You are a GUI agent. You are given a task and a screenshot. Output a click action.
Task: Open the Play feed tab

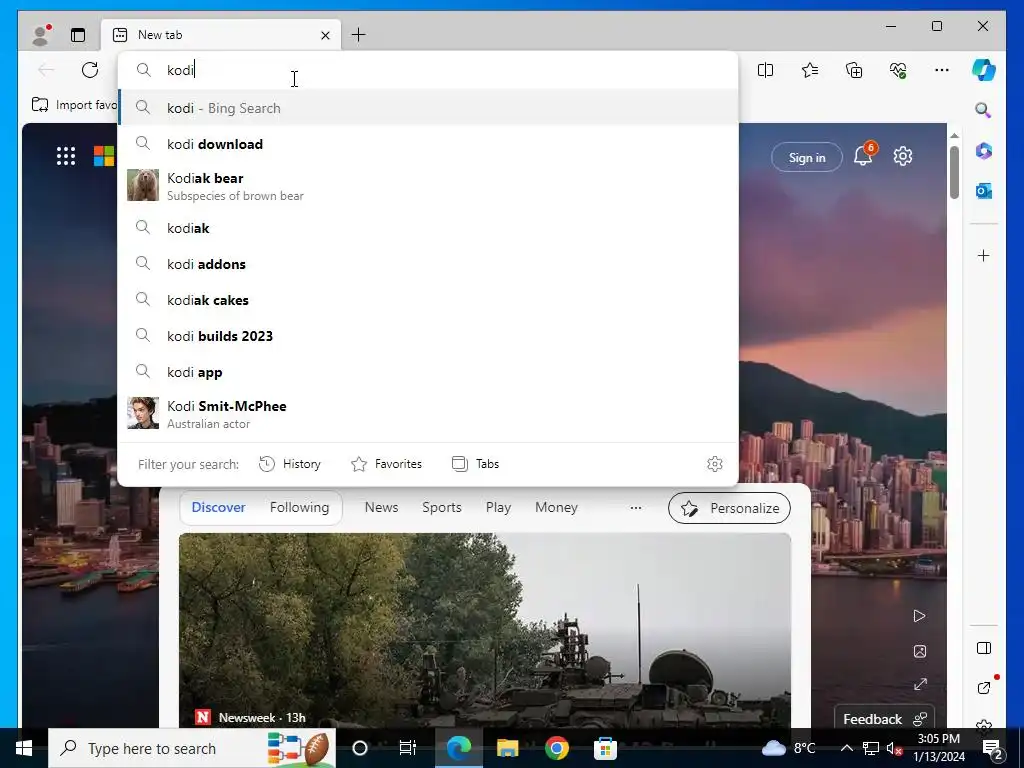click(x=498, y=507)
